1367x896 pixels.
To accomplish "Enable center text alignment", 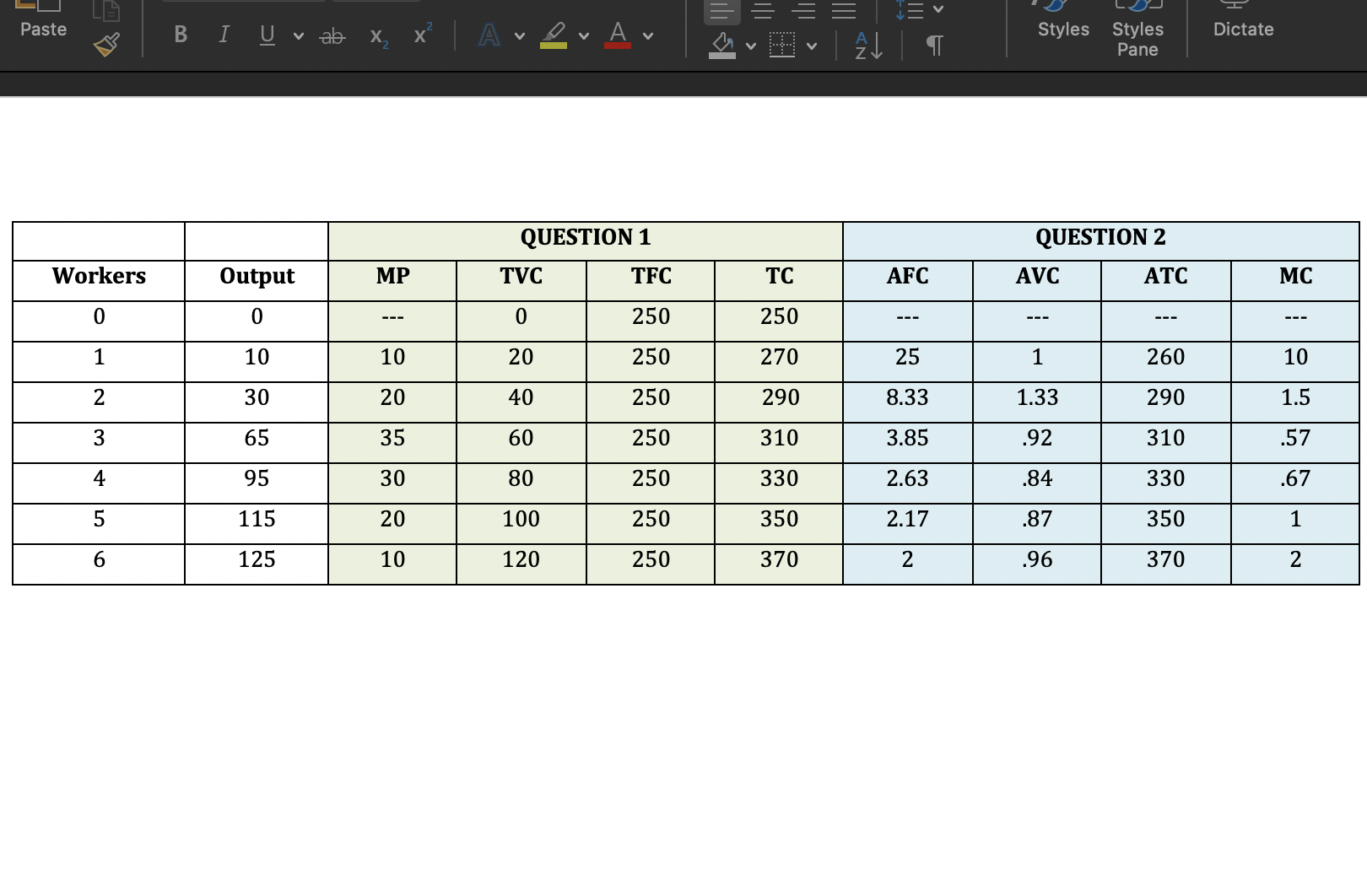I will [762, 10].
